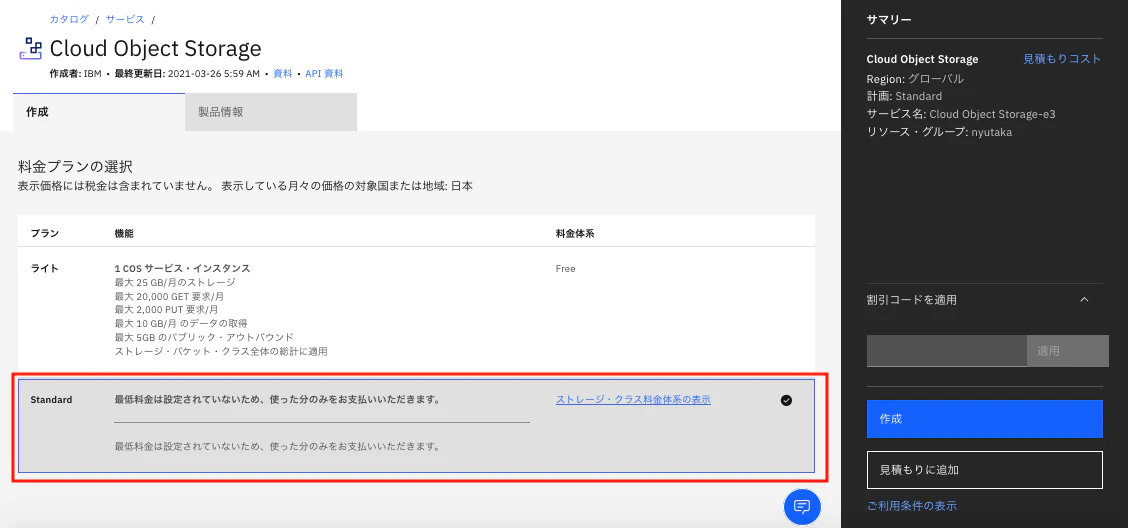The height and width of the screenshot is (528, 1128).
Task: Collapse the 割引コードを適用 section chevron
Action: tap(1084, 300)
